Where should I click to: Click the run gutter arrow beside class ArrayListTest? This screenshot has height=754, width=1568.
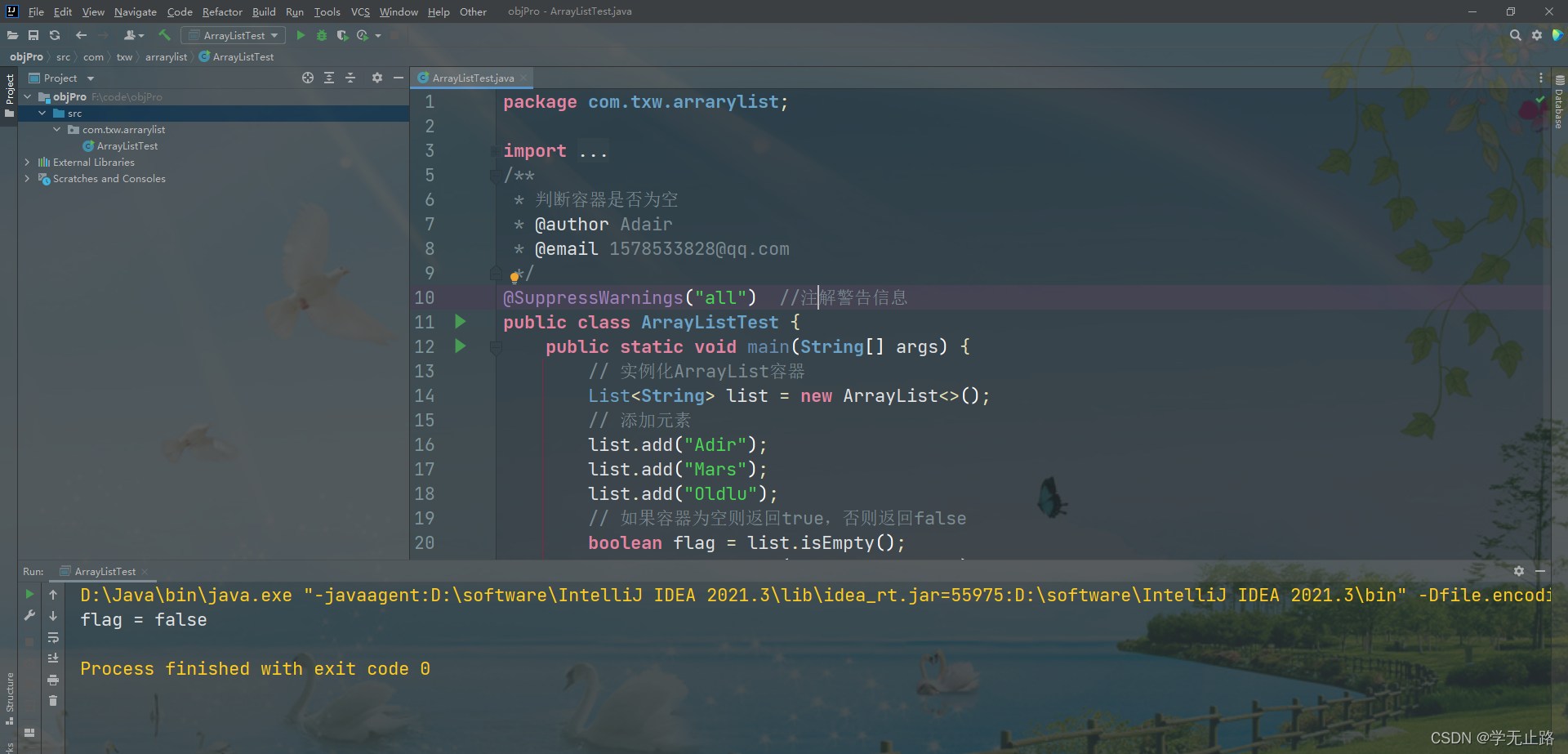coord(461,322)
